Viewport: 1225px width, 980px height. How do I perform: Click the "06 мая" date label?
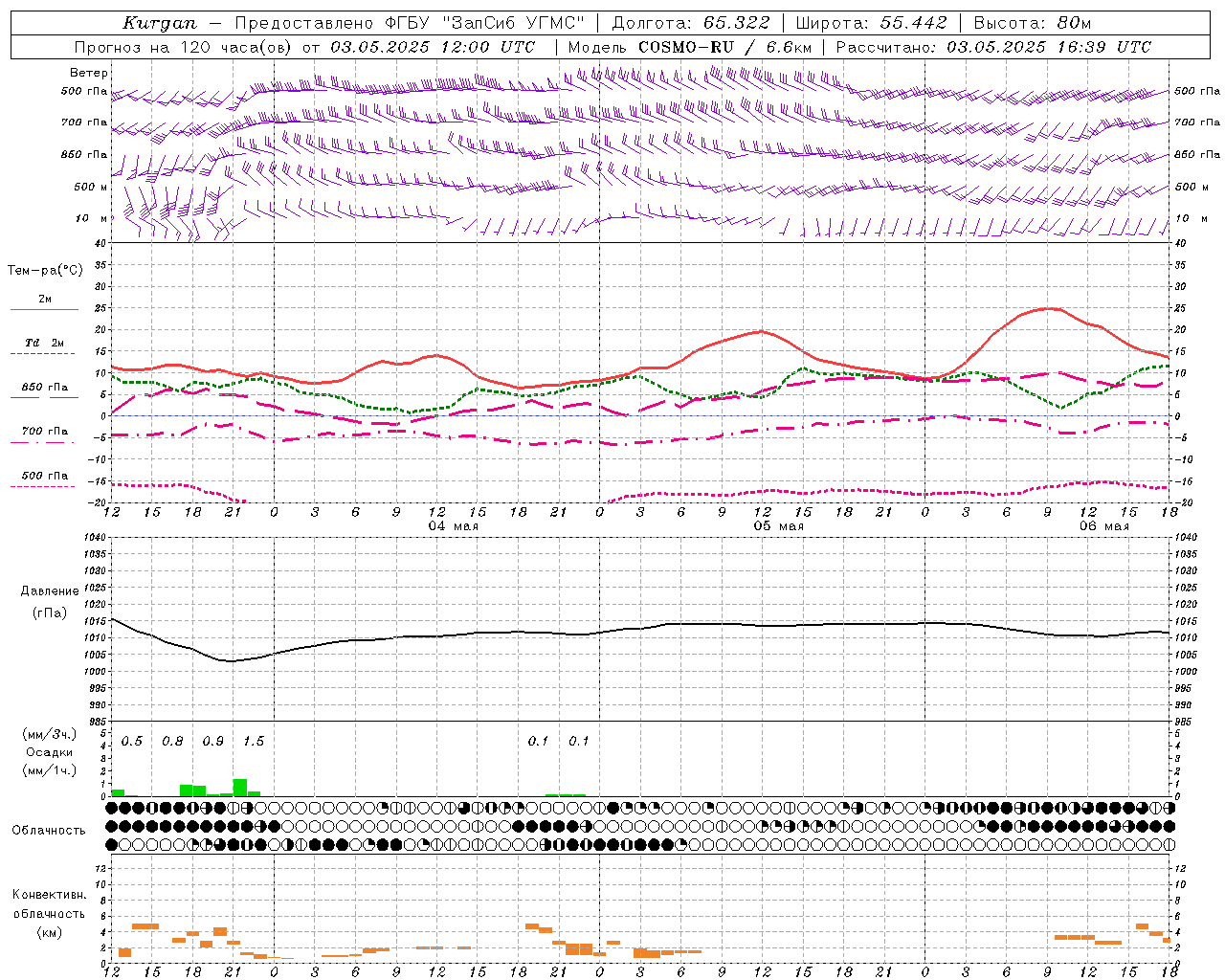(1103, 526)
